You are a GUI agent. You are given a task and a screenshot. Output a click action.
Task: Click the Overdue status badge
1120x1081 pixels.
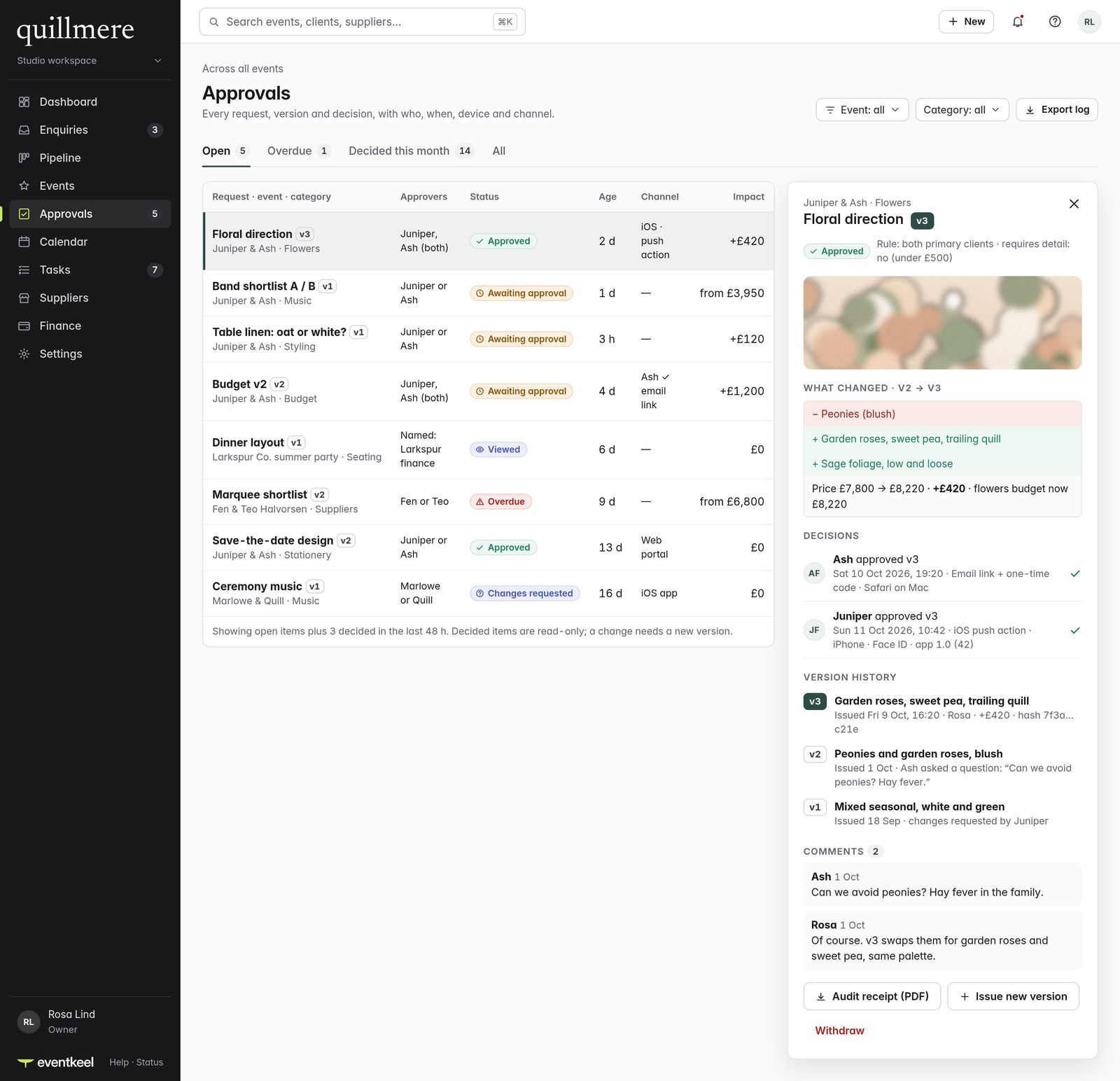pyautogui.click(x=500, y=501)
